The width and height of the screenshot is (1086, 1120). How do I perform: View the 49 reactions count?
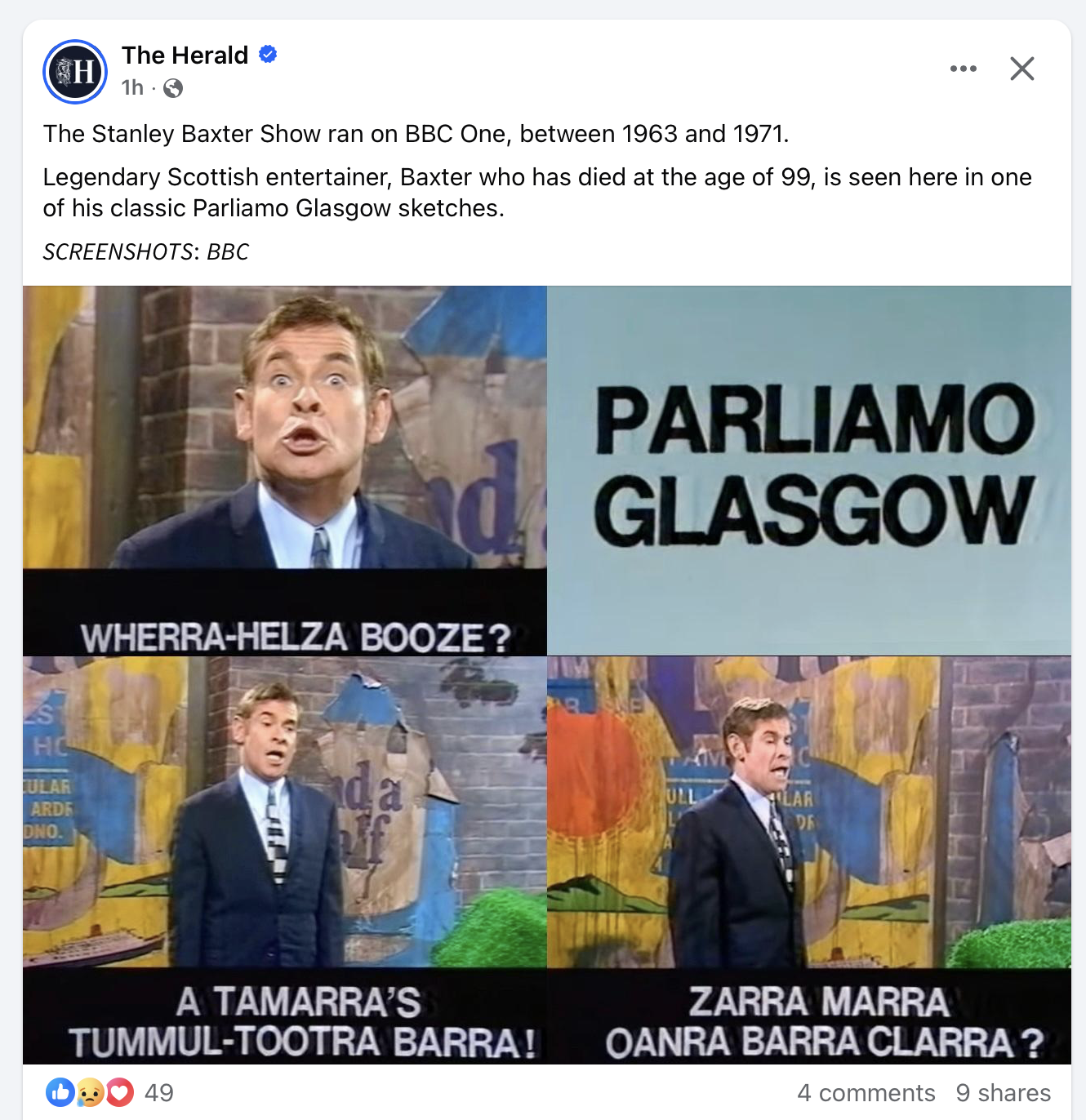(159, 1092)
